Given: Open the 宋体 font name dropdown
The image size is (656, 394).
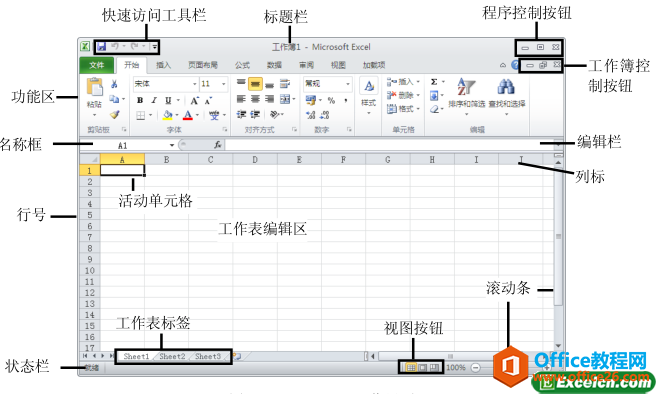Looking at the screenshot, I should 195,84.
